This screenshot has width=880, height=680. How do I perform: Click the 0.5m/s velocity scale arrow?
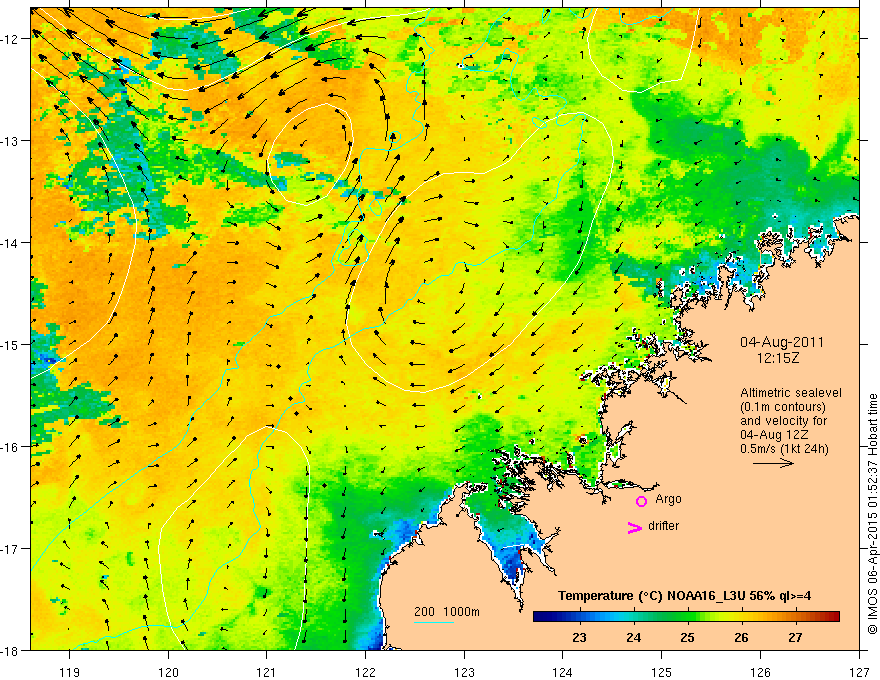(773, 463)
